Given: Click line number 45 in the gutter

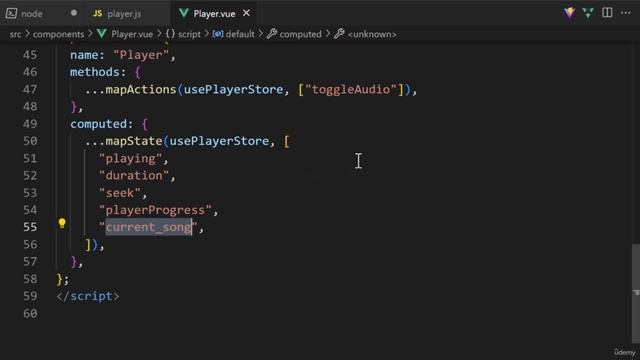Looking at the screenshot, I should (30, 55).
